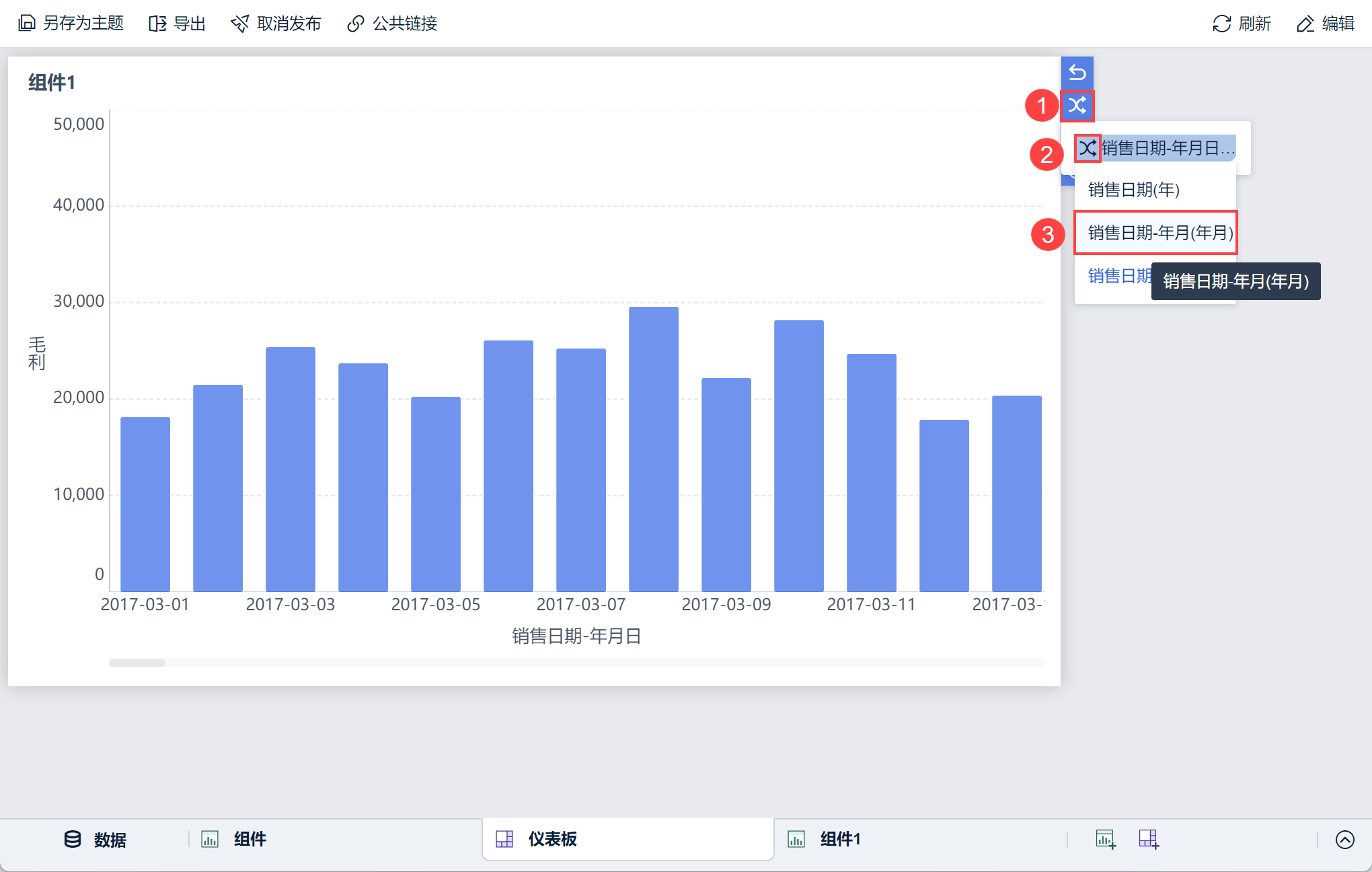Viewport: 1372px width, 872px height.
Task: Click the add dashboard icon in bottom bar
Action: coord(1149,839)
